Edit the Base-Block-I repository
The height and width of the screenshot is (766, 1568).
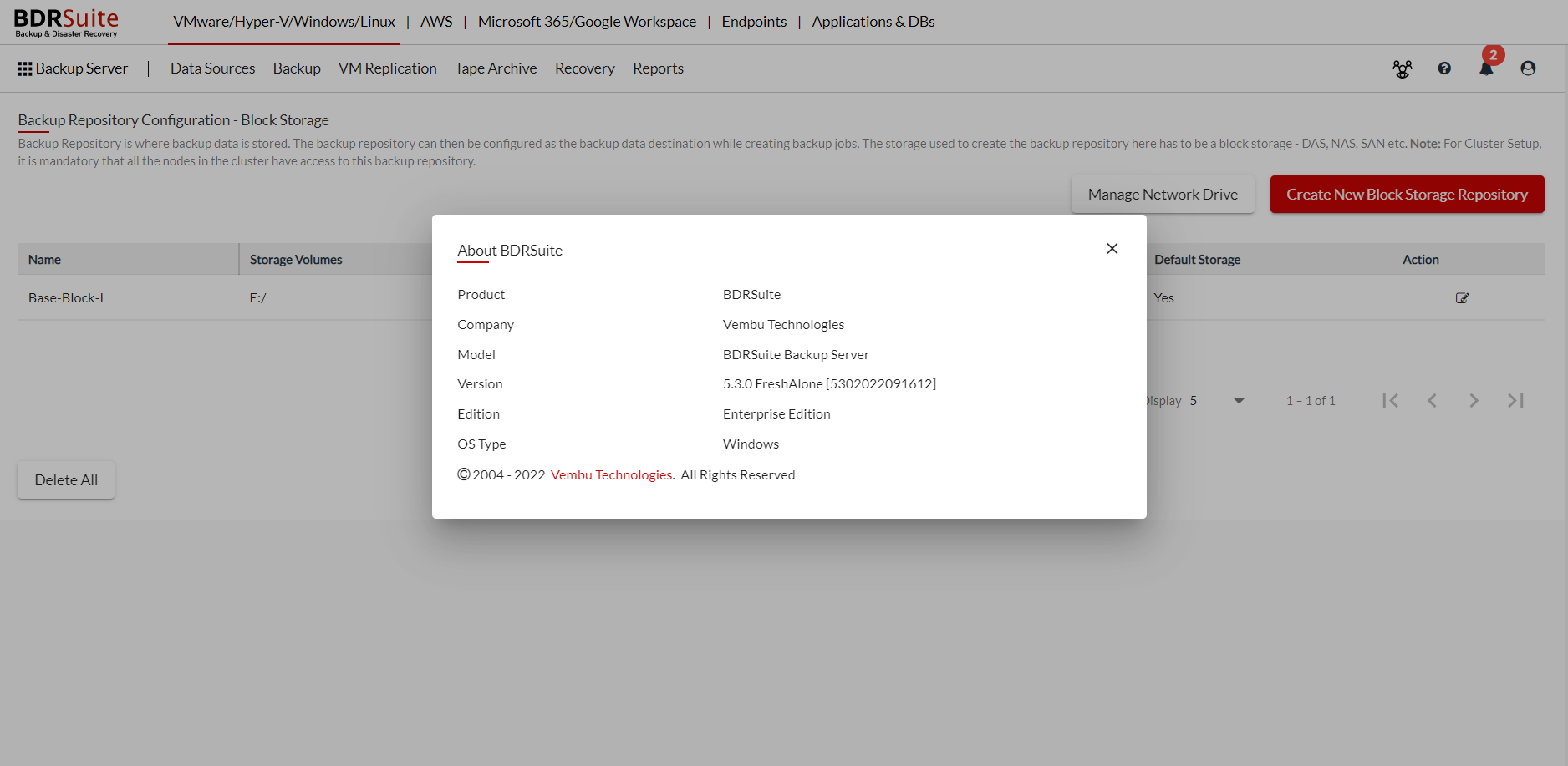(1462, 298)
